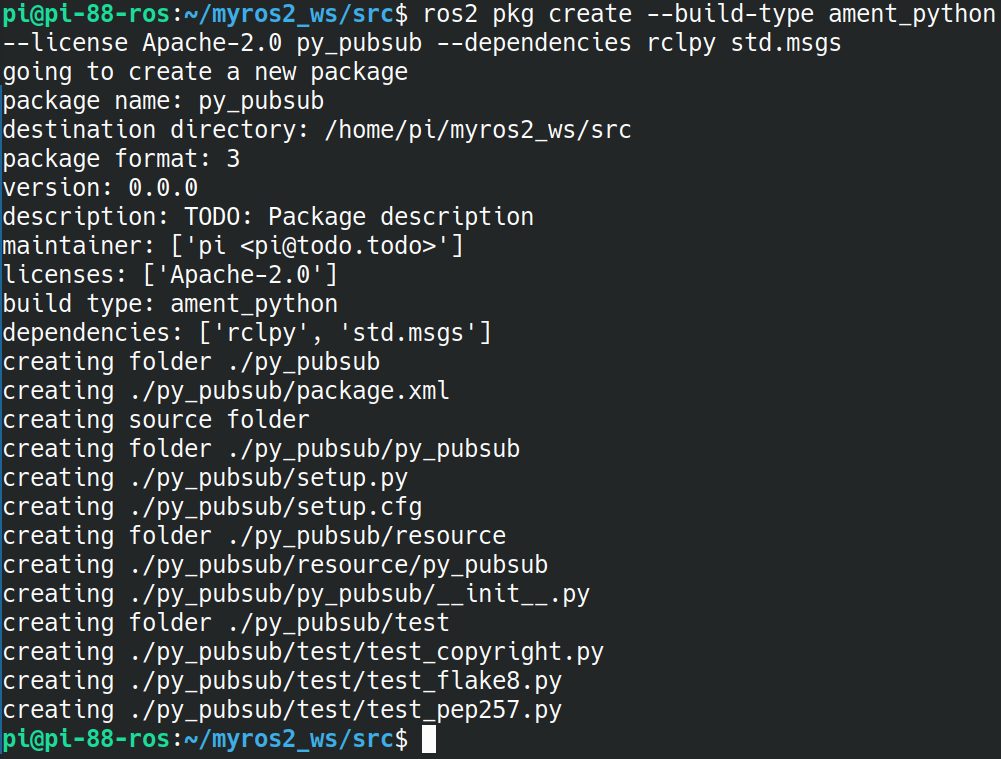Click the ./py_pubsub/package.xml path
This screenshot has width=1001, height=759.
(x=289, y=391)
